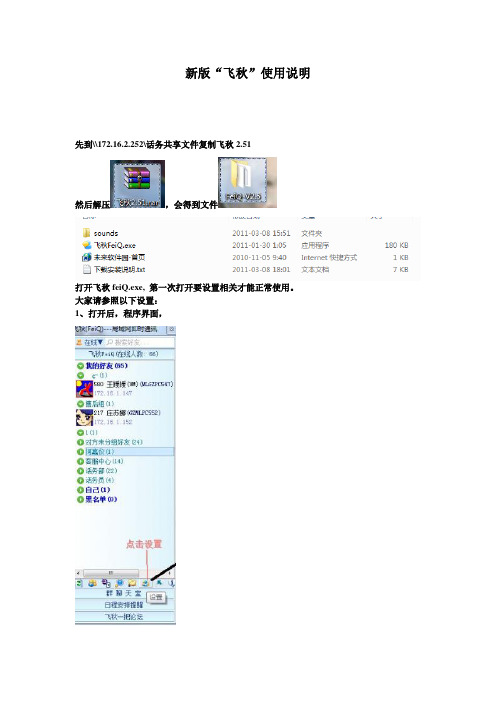This screenshot has height=702, width=496.
Task: Click the teal pin toolbar icon
Action: [x=159, y=583]
